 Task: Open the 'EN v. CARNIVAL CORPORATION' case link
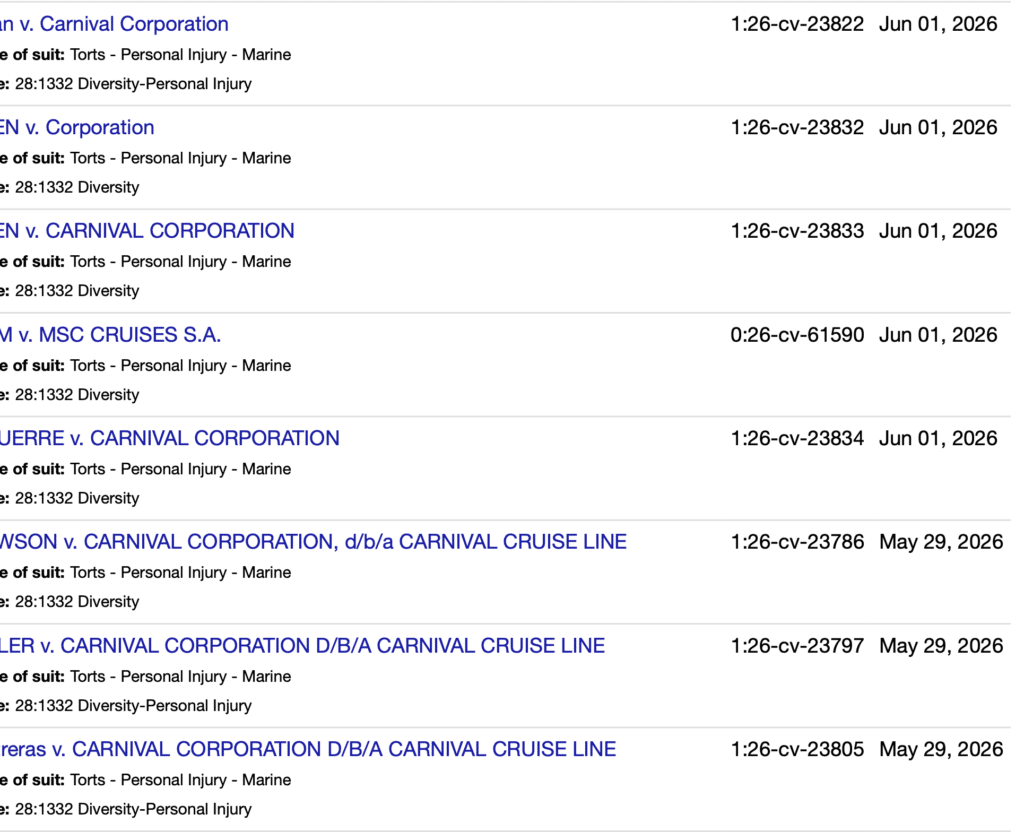tap(147, 231)
